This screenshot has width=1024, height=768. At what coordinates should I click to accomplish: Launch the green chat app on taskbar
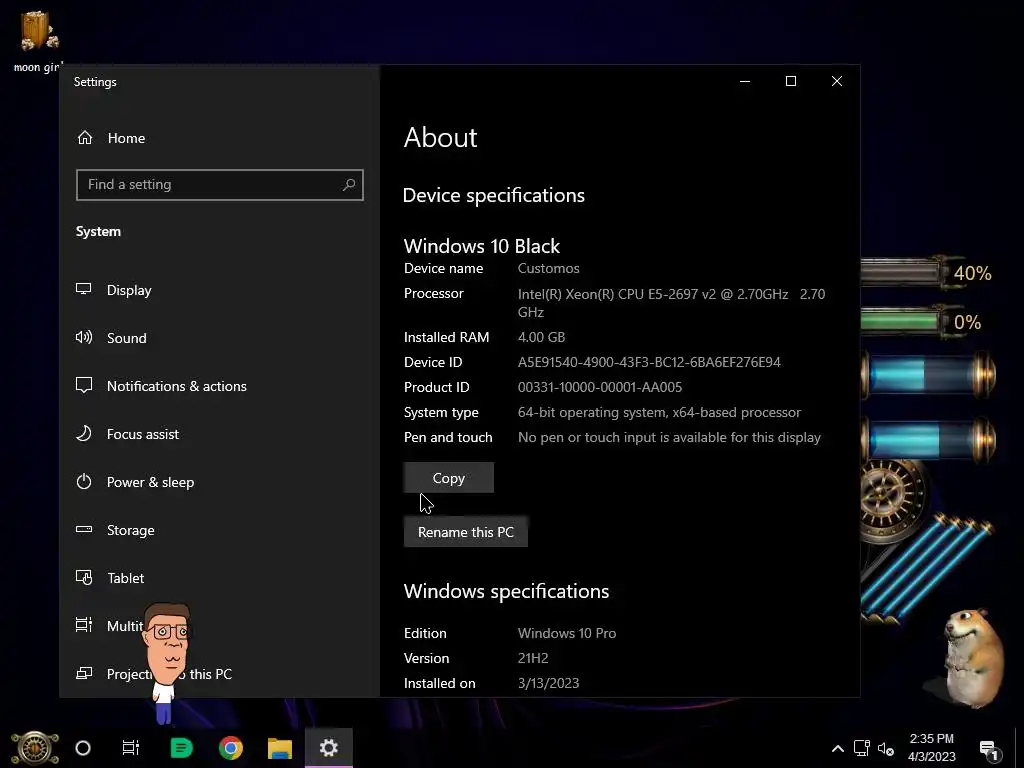(182, 748)
